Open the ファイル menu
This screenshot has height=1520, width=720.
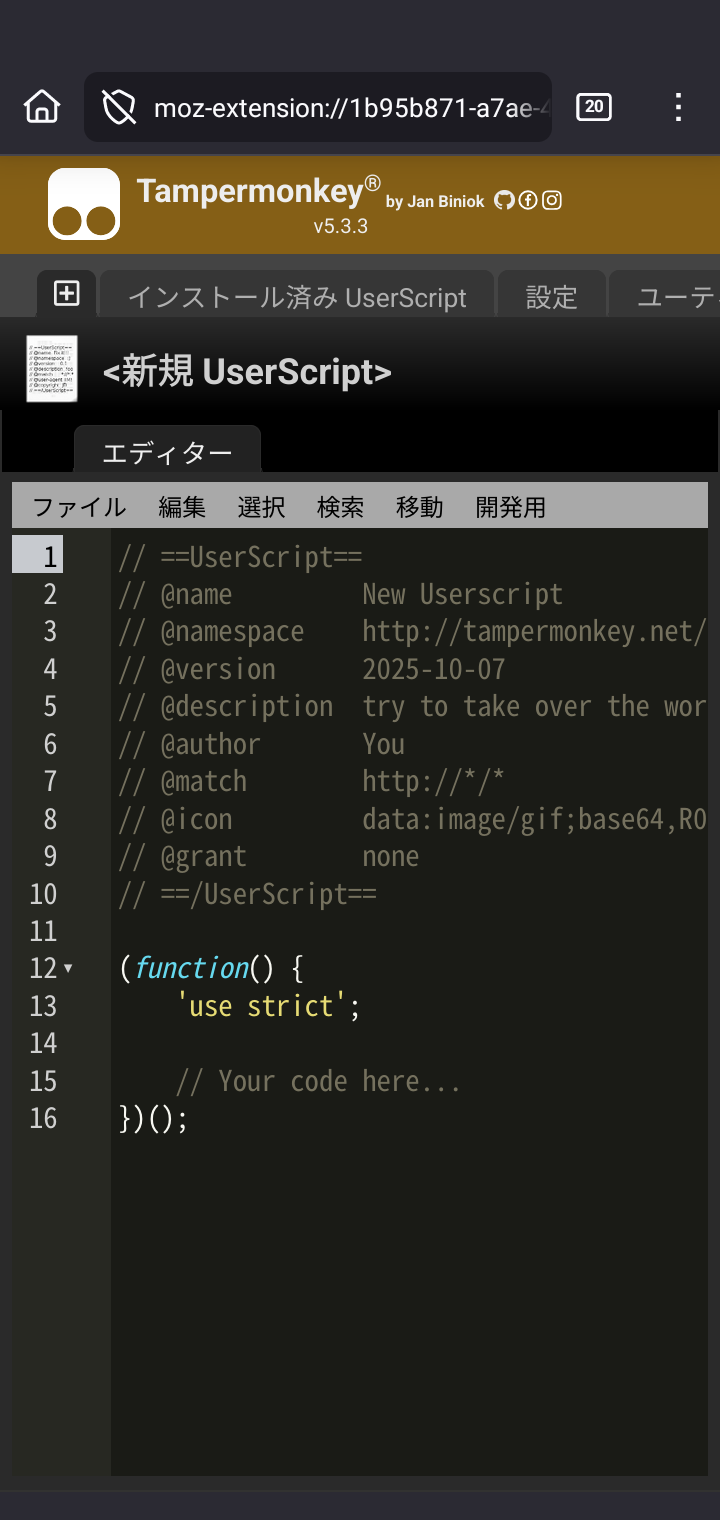(79, 507)
